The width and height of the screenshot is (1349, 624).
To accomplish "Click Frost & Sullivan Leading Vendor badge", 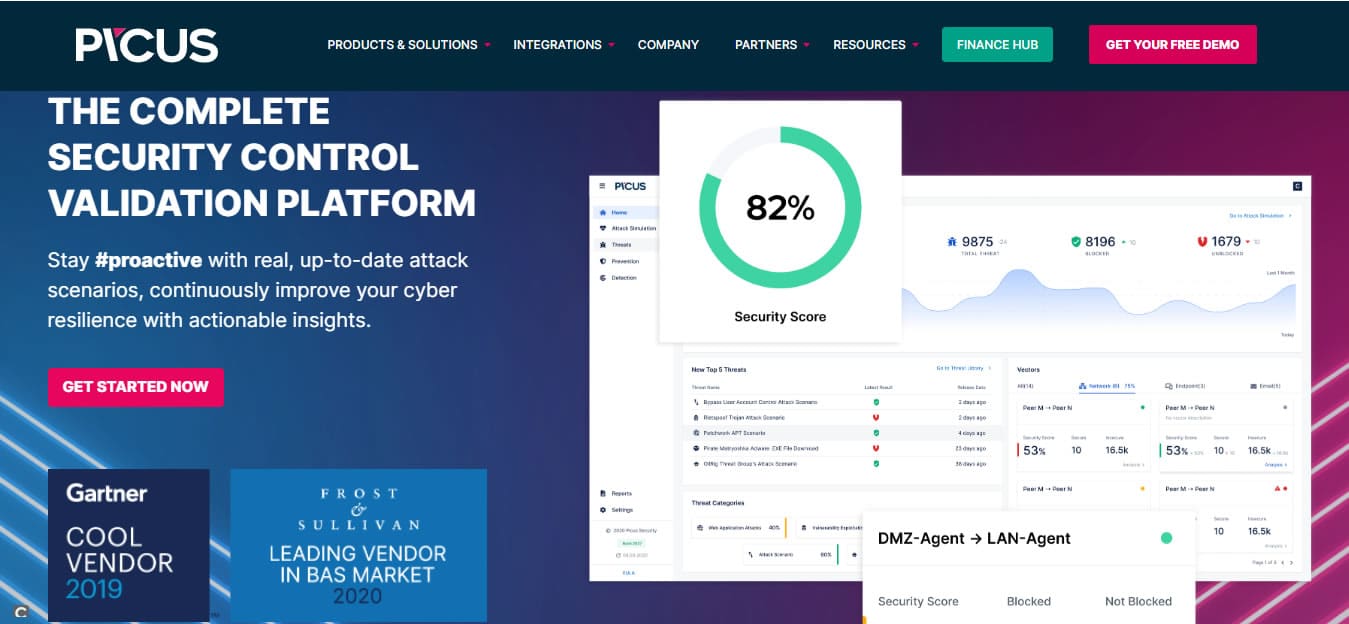I will coord(359,545).
